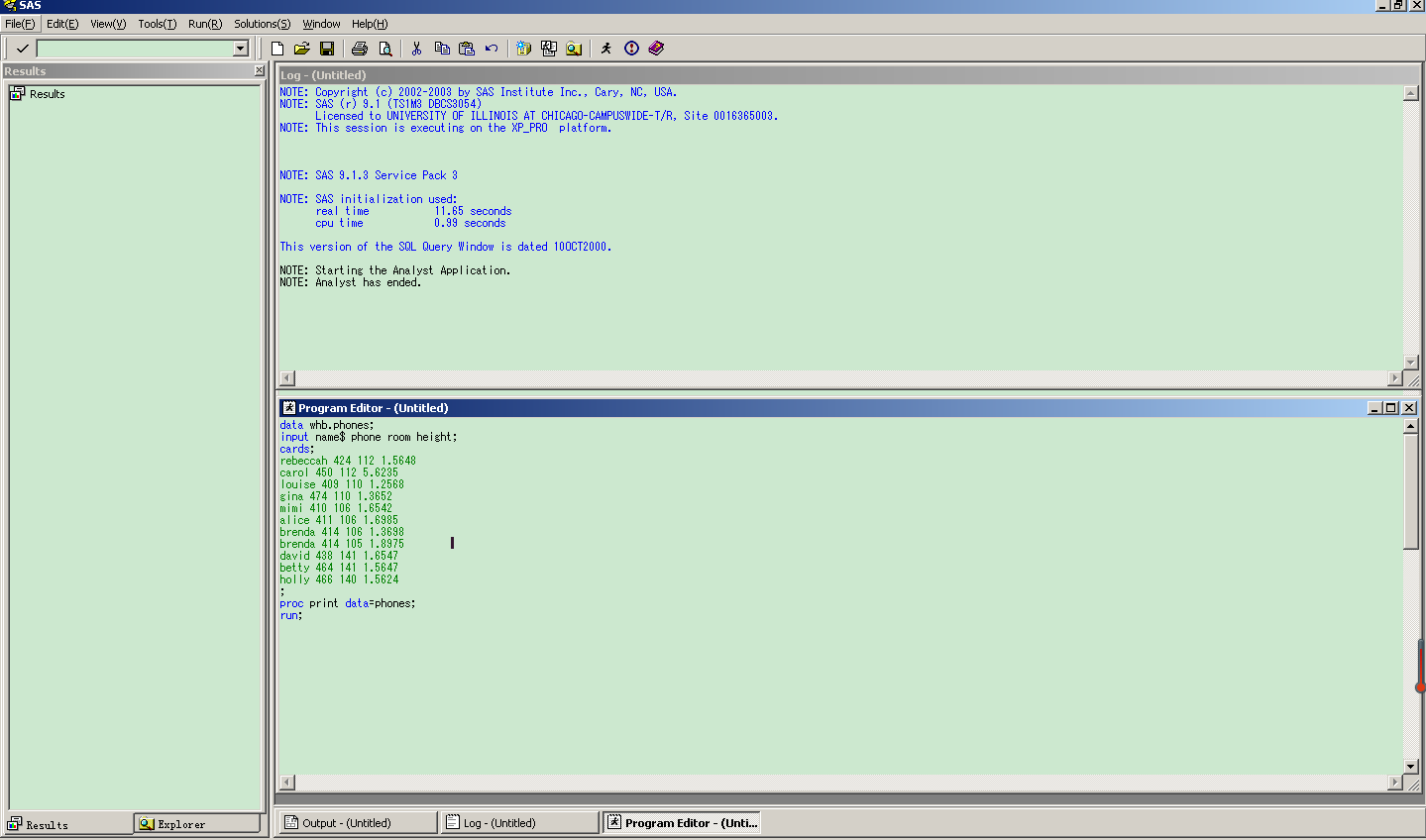Open the Solutions menu
The height and width of the screenshot is (840, 1426).
click(262, 24)
